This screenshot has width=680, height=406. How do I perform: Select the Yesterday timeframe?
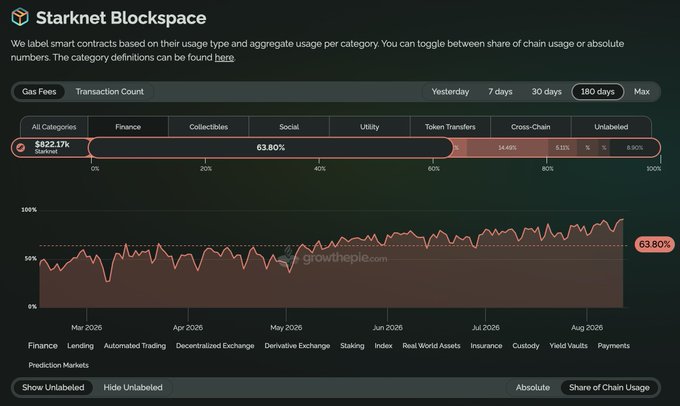[450, 92]
